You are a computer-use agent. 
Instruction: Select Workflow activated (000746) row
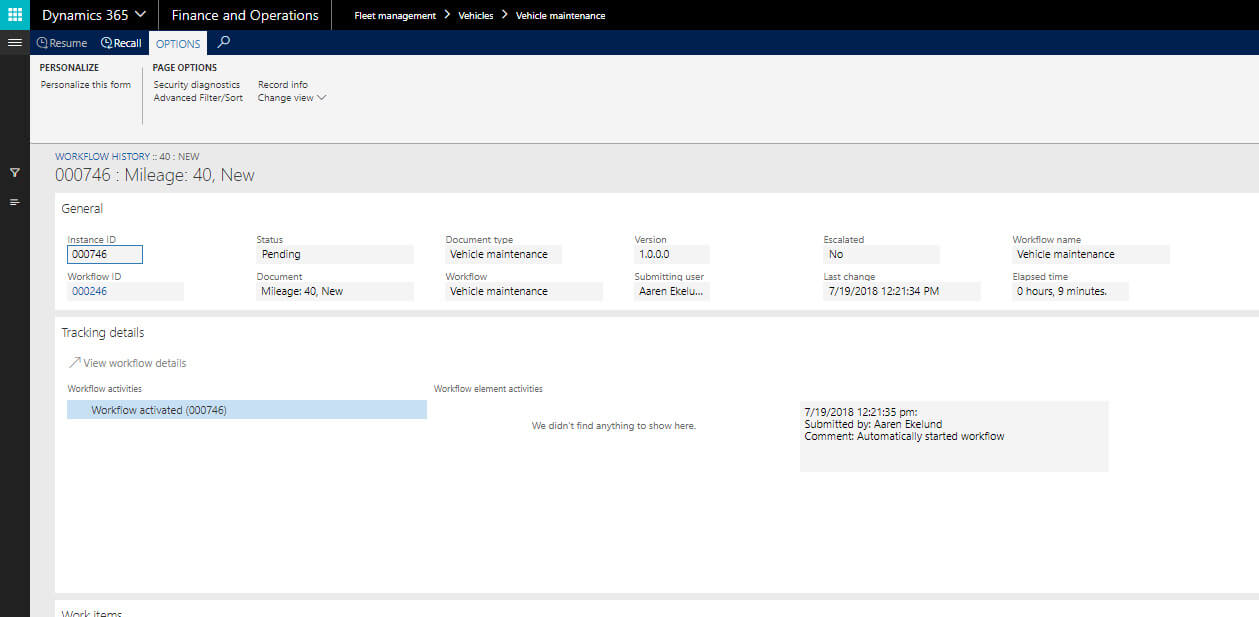coord(247,410)
